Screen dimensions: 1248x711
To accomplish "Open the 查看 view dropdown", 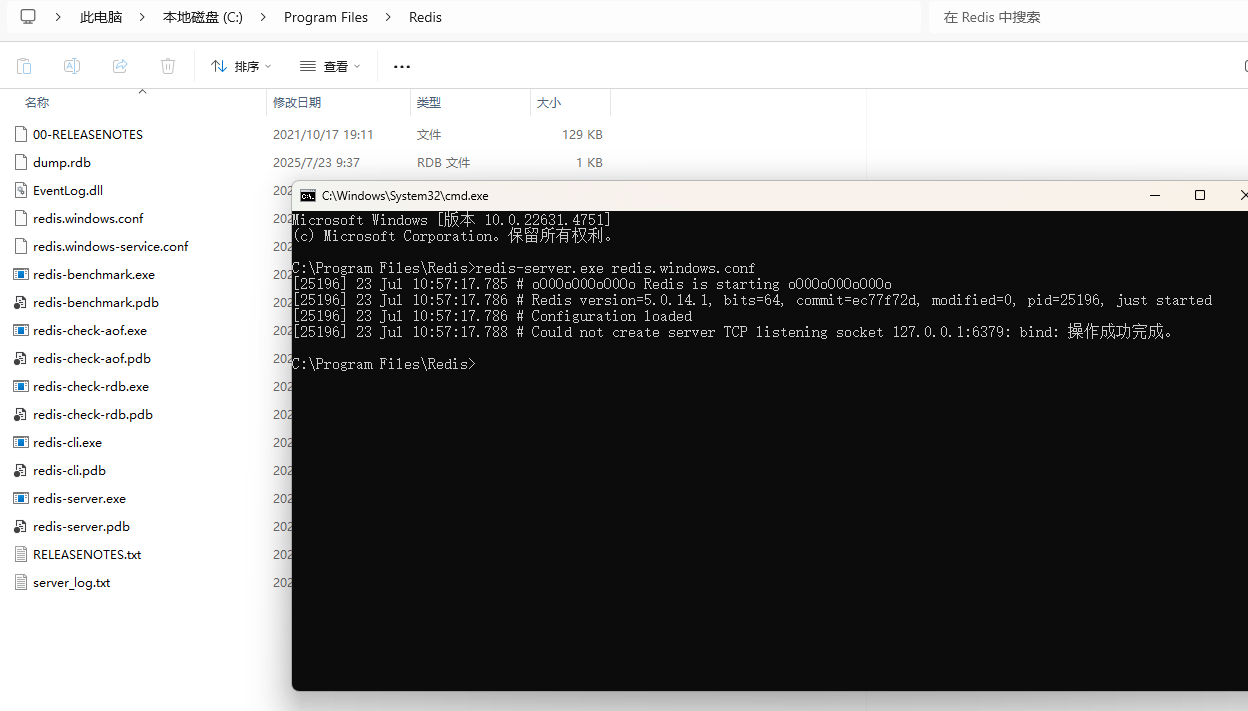I will tap(330, 66).
